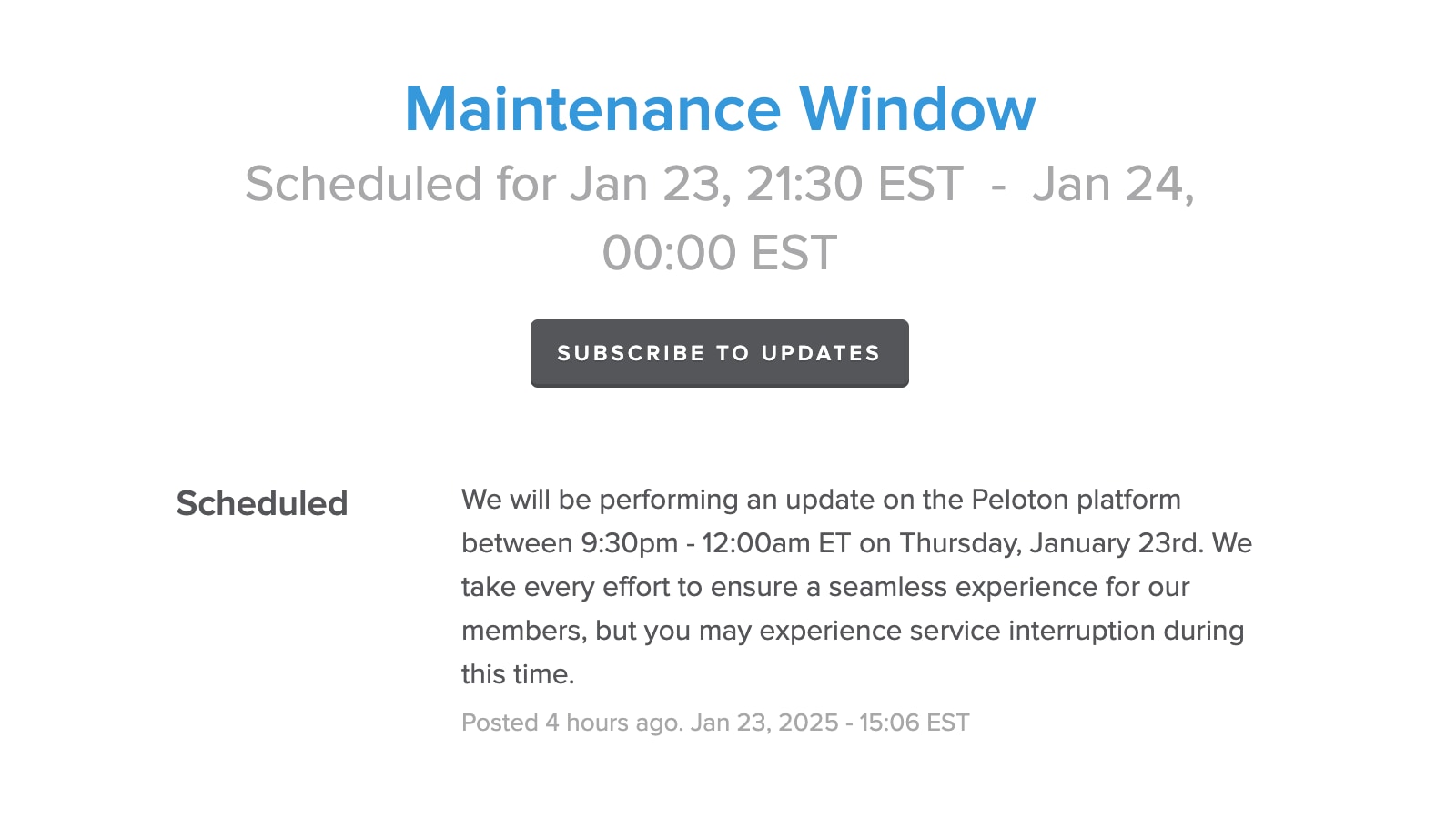Viewport: 1456px width, 819px height.
Task: Click the 'Posted 4 hours ago' text
Action: tap(571, 723)
